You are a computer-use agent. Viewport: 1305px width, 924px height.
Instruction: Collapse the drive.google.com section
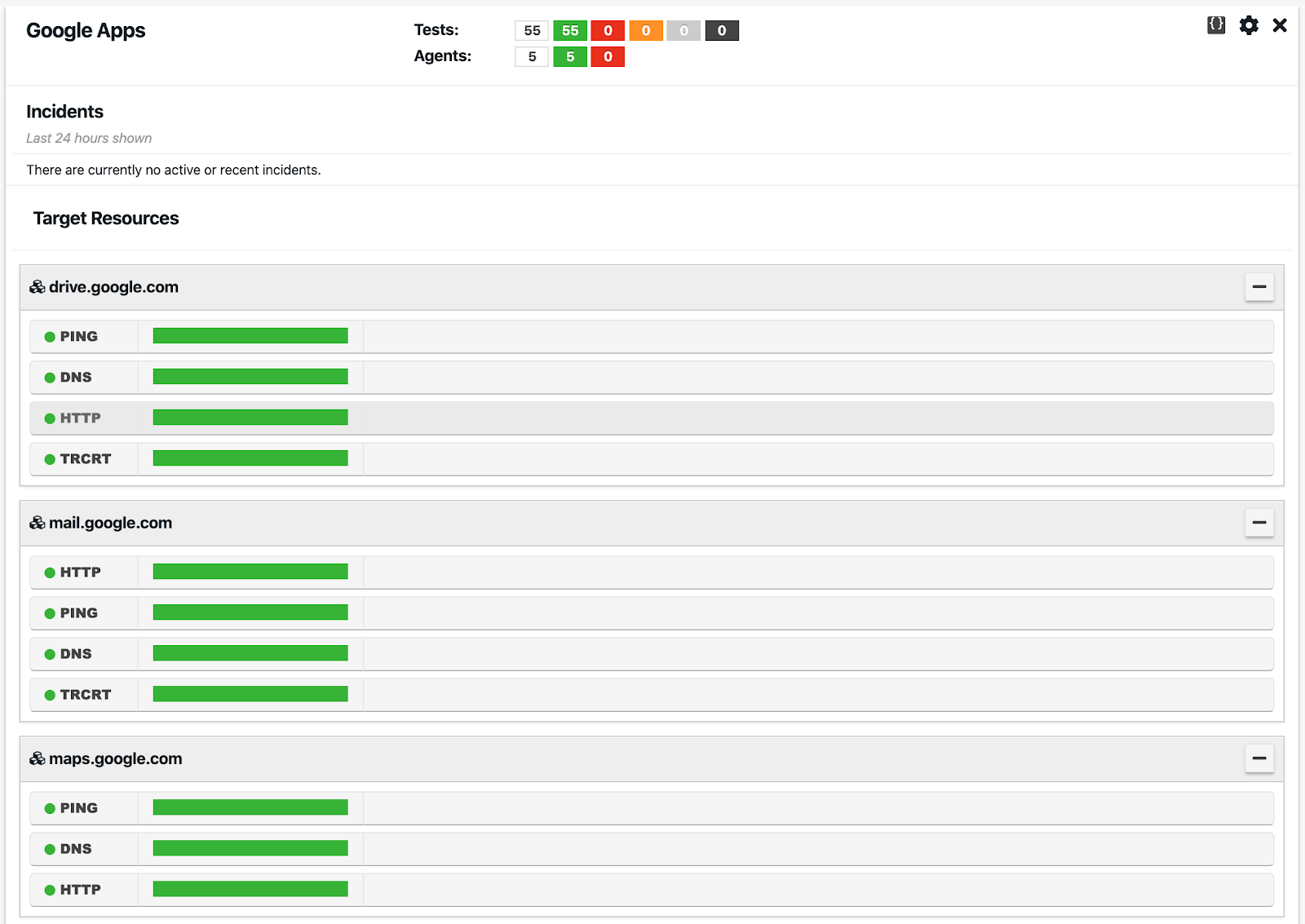click(1259, 287)
